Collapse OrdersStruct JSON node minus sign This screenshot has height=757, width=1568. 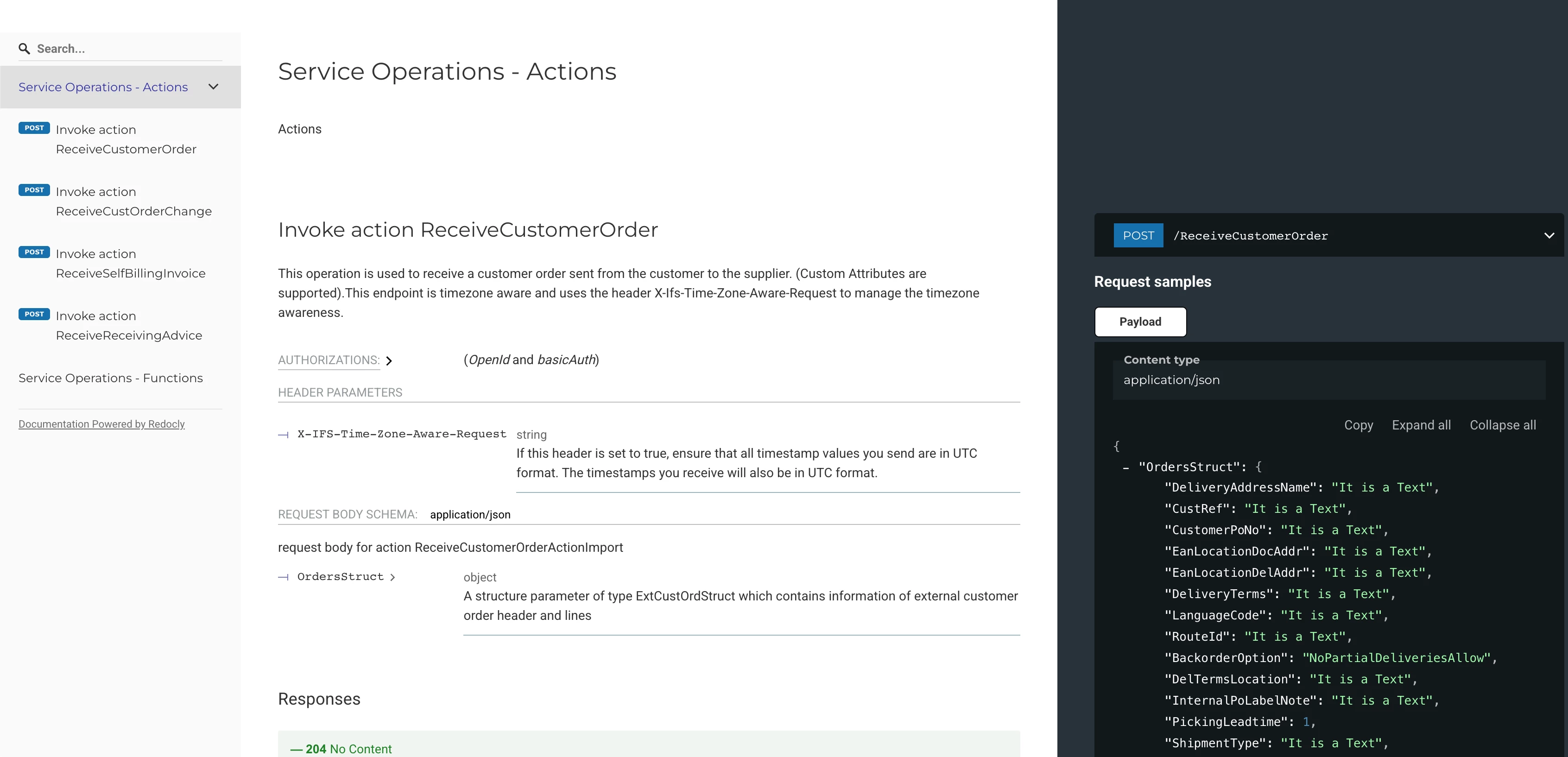(x=1125, y=468)
